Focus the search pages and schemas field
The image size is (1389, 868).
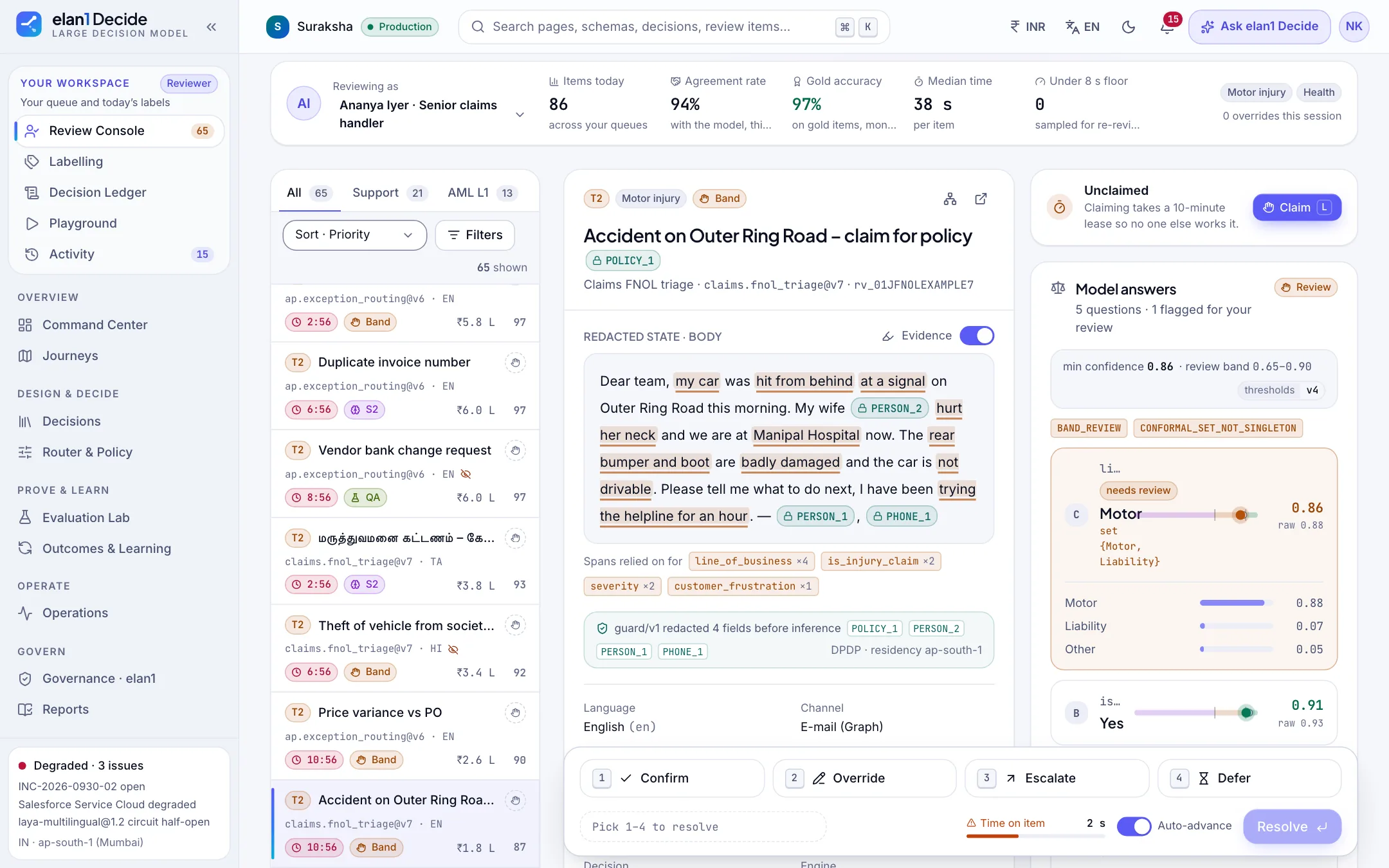point(674,27)
